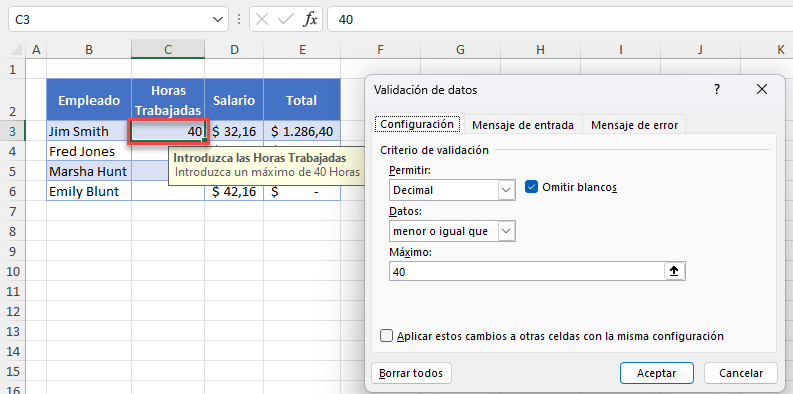Viewport: 793px width, 394px height.
Task: Select column J header
Action: (700, 50)
